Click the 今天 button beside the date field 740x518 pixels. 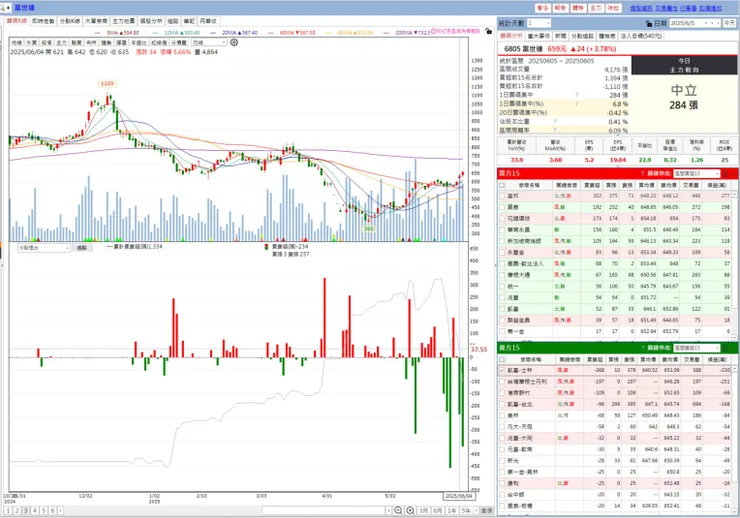(730, 23)
